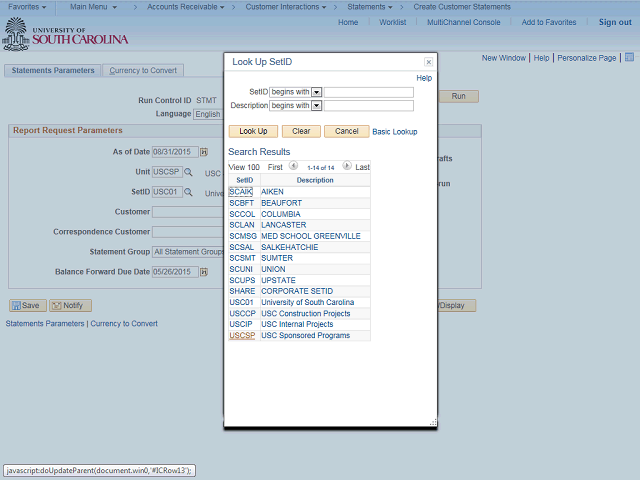Click the COLUMBIA description link
The image size is (640, 480).
[x=280, y=214]
